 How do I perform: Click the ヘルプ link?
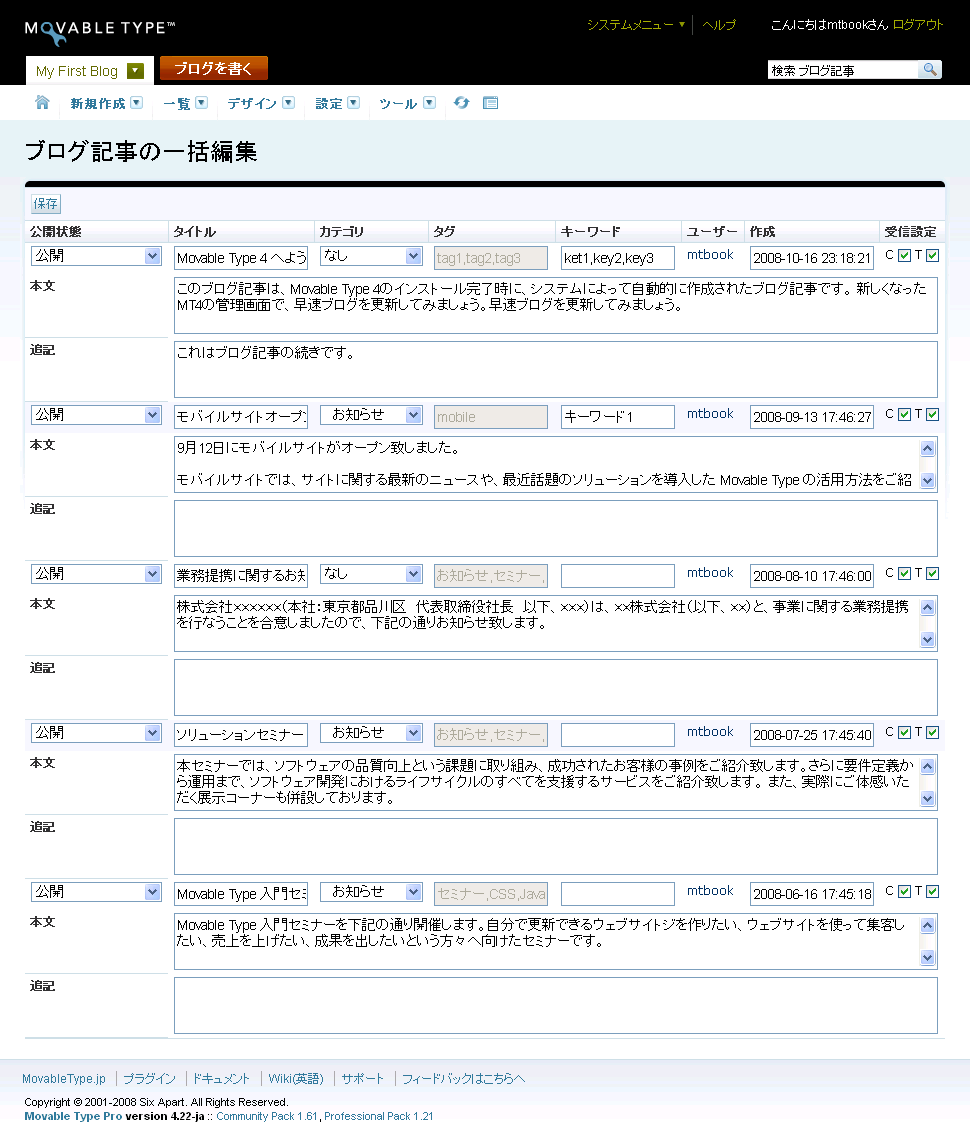click(719, 25)
